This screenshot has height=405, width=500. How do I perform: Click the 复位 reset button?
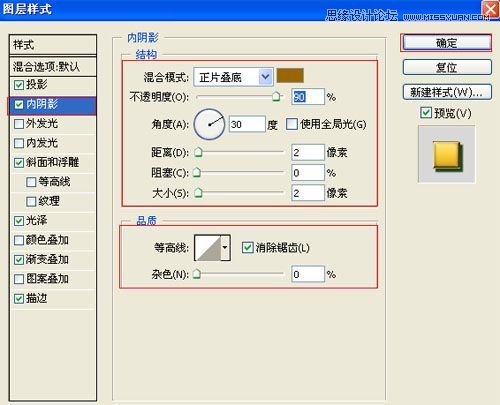447,67
